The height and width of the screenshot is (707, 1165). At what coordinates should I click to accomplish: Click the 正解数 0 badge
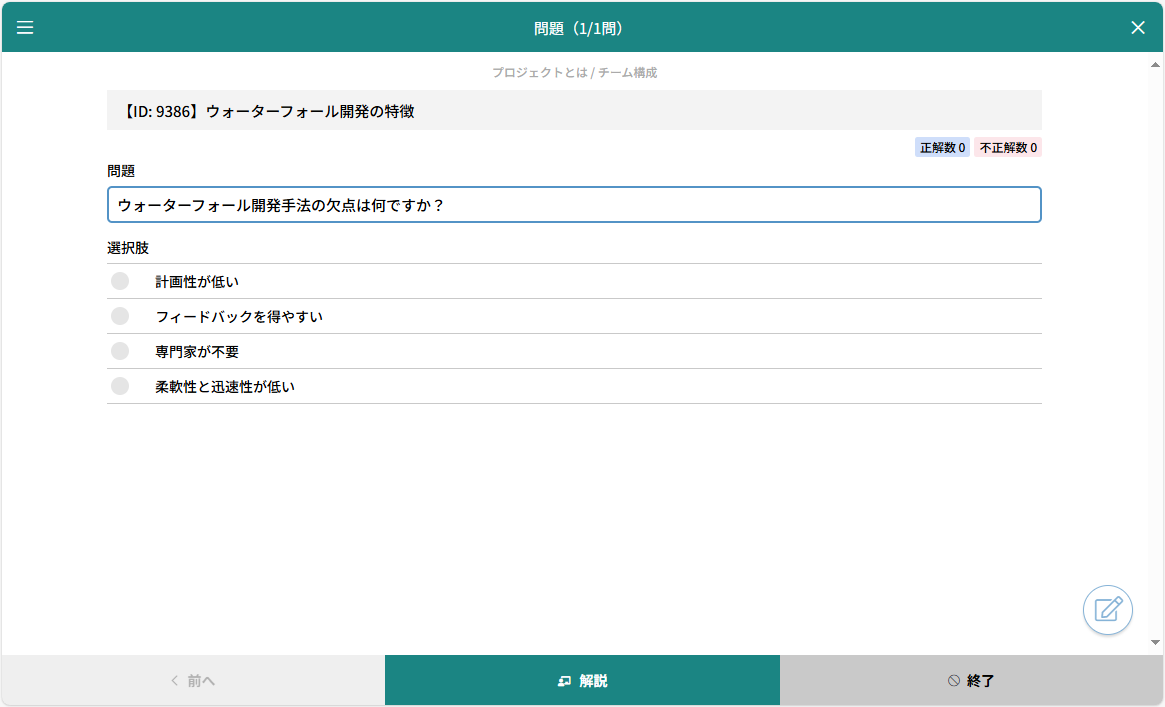click(x=942, y=148)
